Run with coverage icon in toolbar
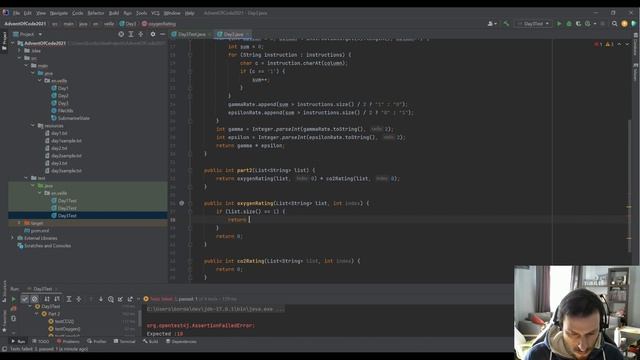Image resolution: width=640 pixels, height=360 pixels. pos(578,24)
